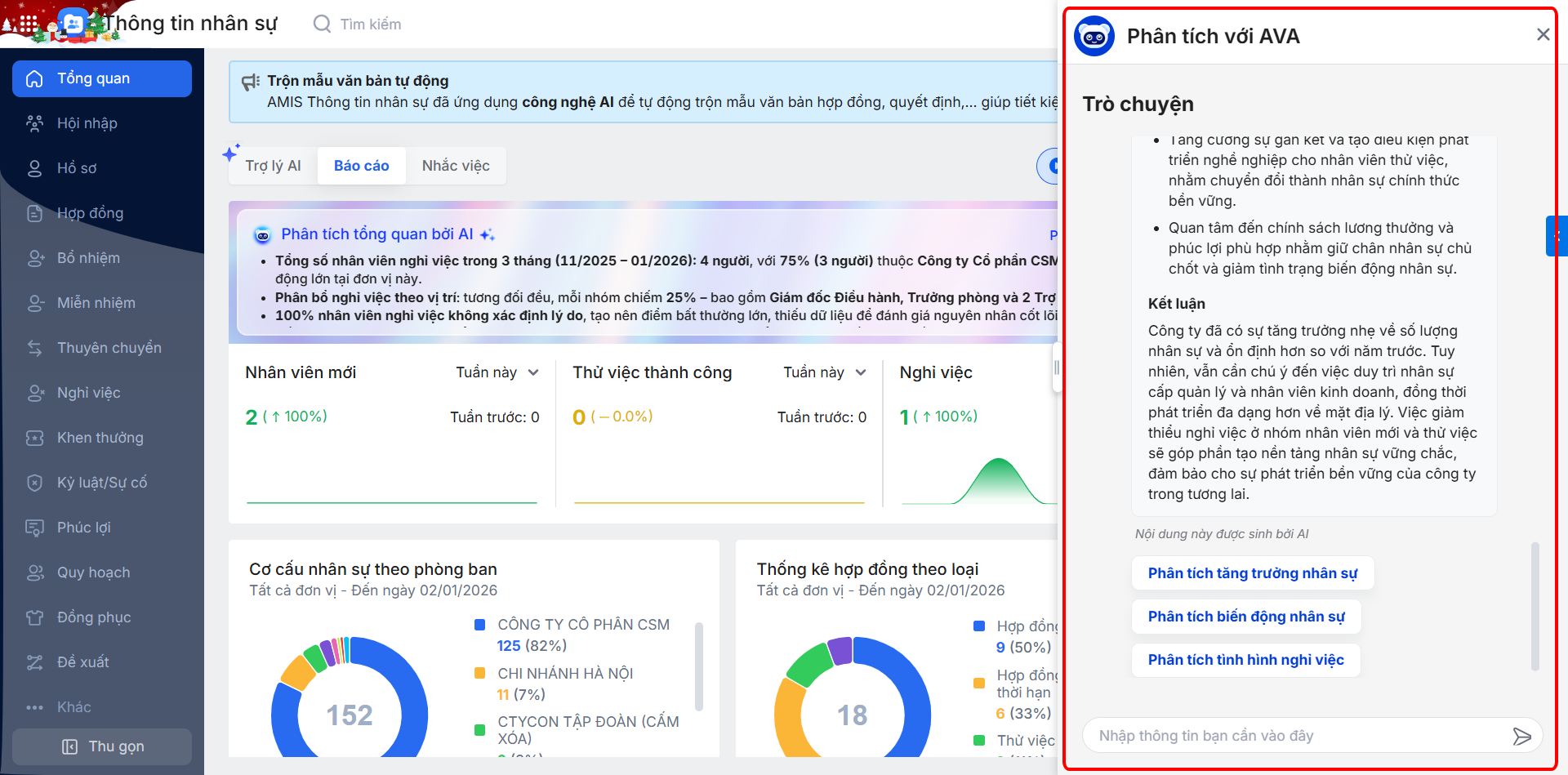1568x775 pixels.
Task: Select Miễn nhiệm in the sidebar
Action: (x=102, y=303)
